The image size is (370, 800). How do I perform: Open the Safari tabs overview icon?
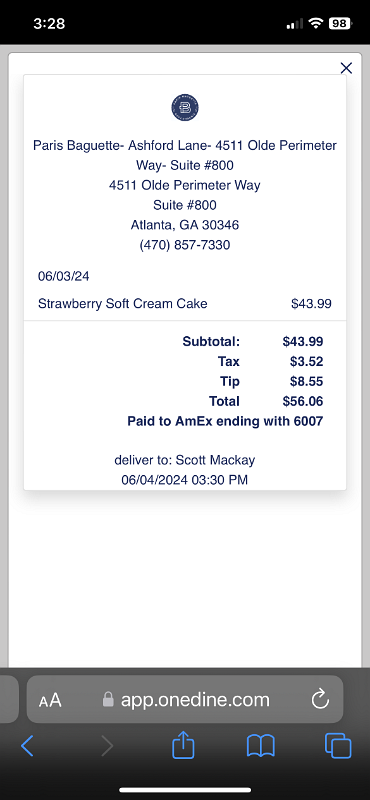(338, 746)
